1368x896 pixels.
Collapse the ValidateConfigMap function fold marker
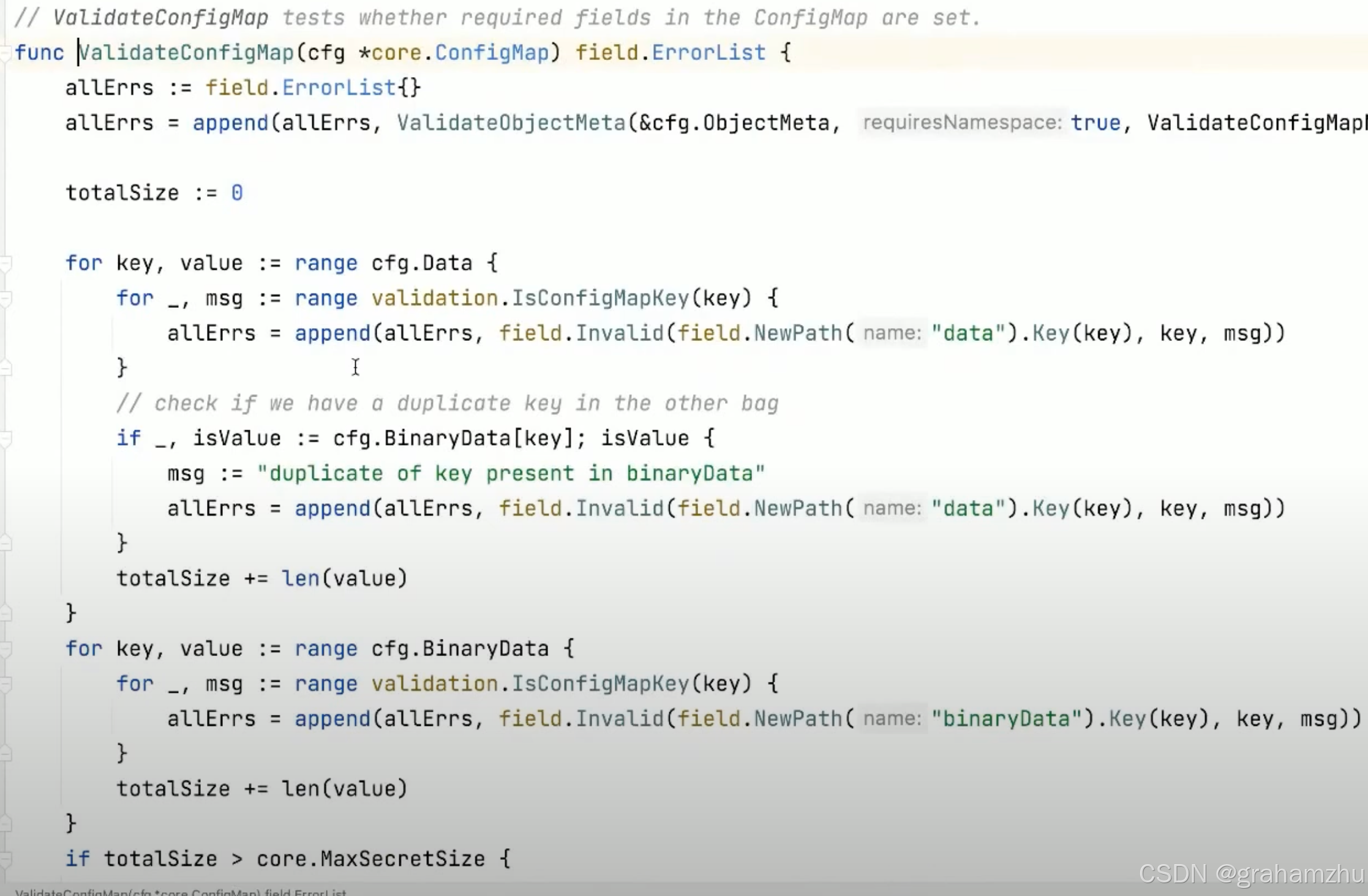point(5,53)
